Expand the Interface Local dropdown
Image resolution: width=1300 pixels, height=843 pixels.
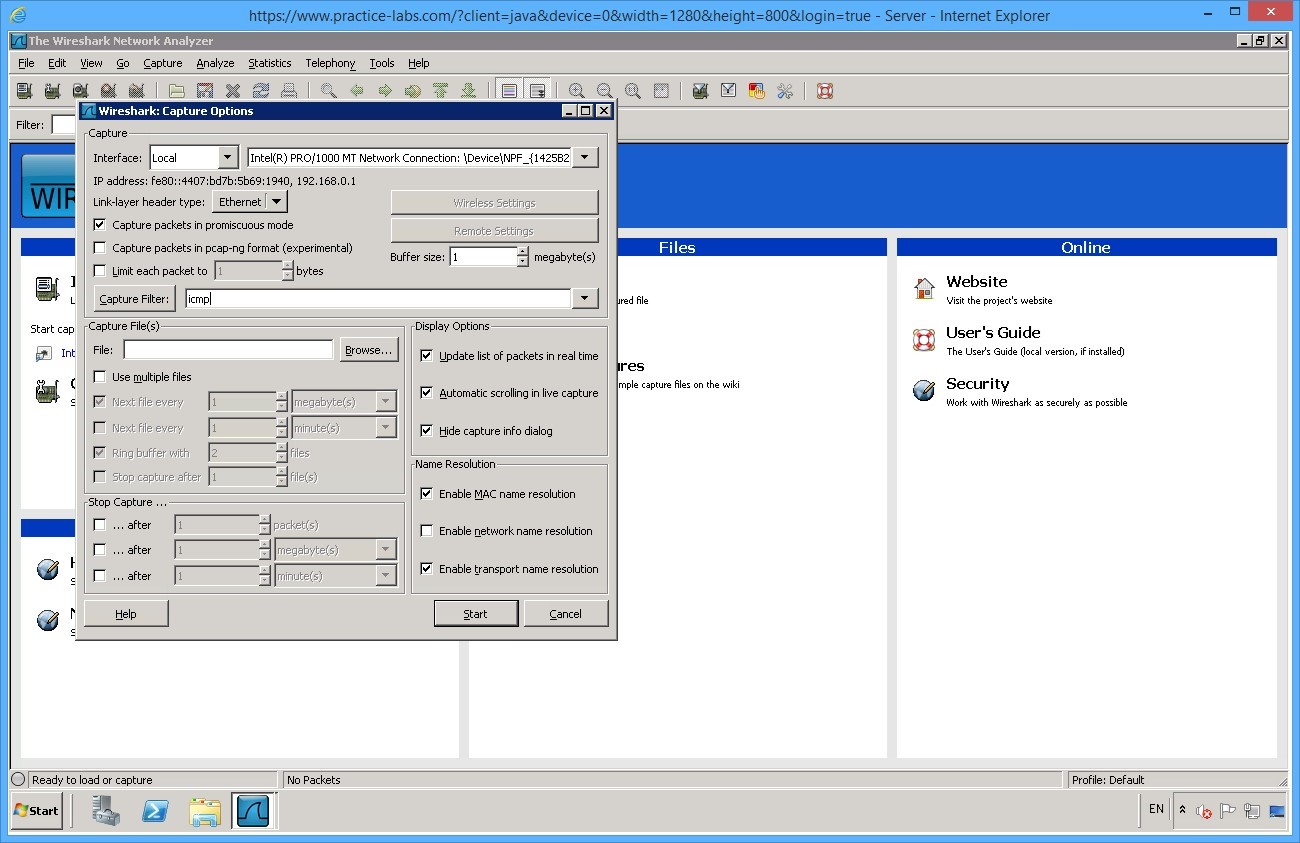click(228, 158)
